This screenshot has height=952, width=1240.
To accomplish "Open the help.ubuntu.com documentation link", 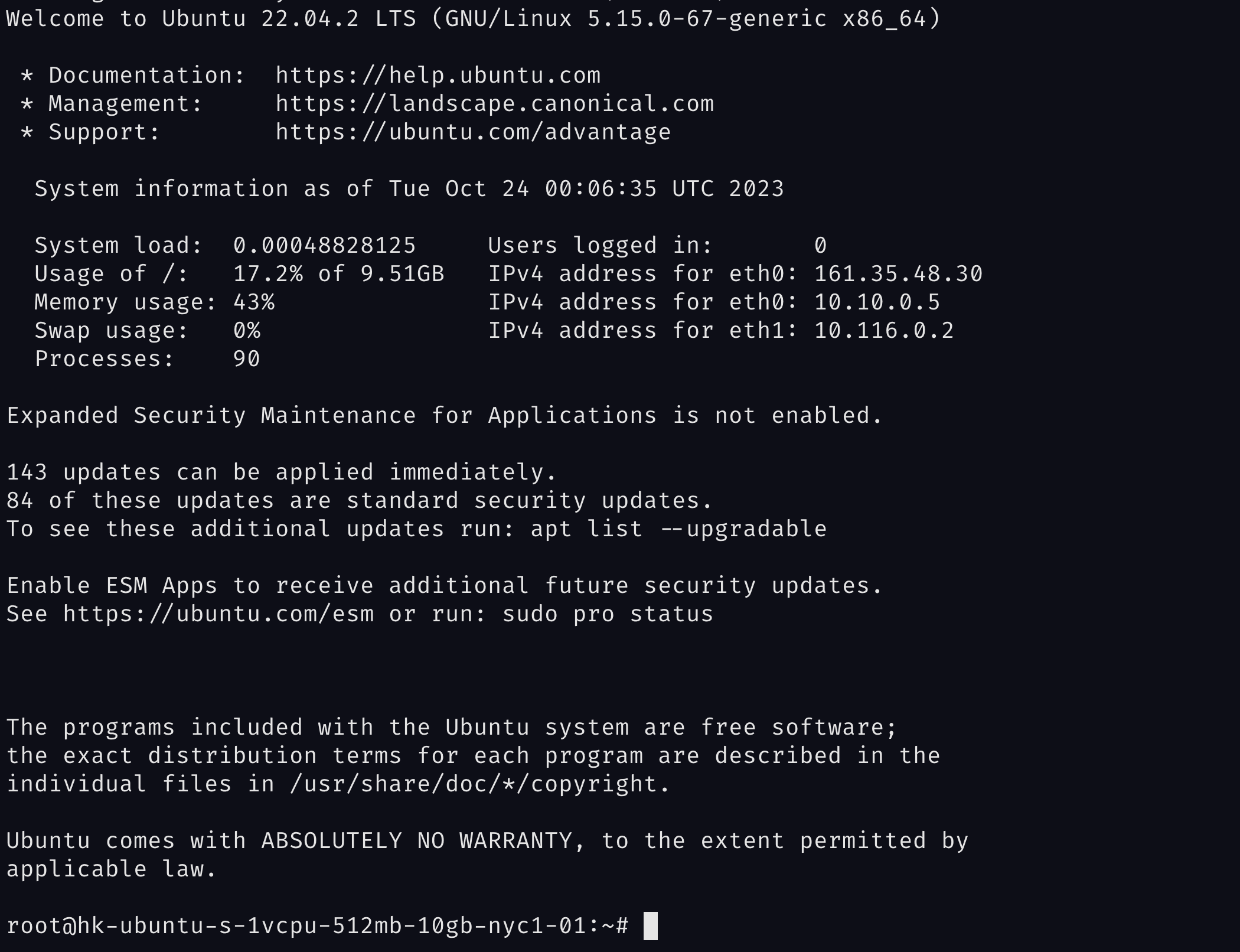I will (438, 76).
